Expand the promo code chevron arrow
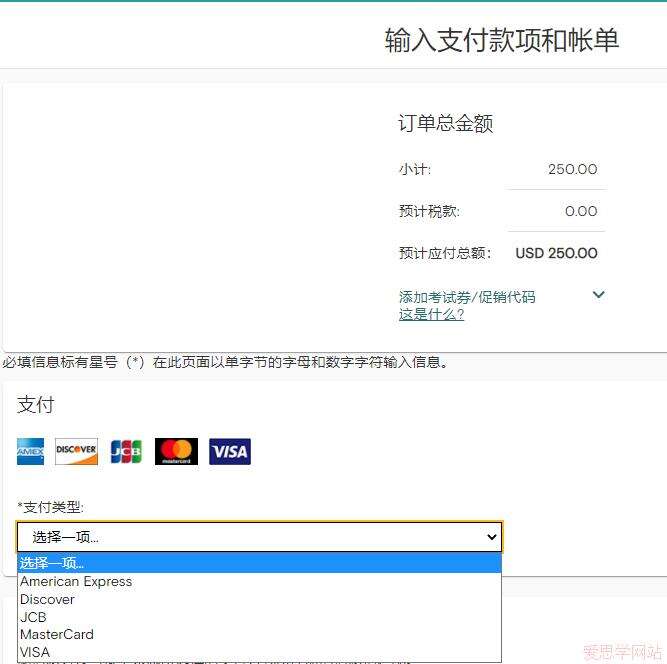Image resolution: width=667 pixels, height=664 pixels. 598,295
